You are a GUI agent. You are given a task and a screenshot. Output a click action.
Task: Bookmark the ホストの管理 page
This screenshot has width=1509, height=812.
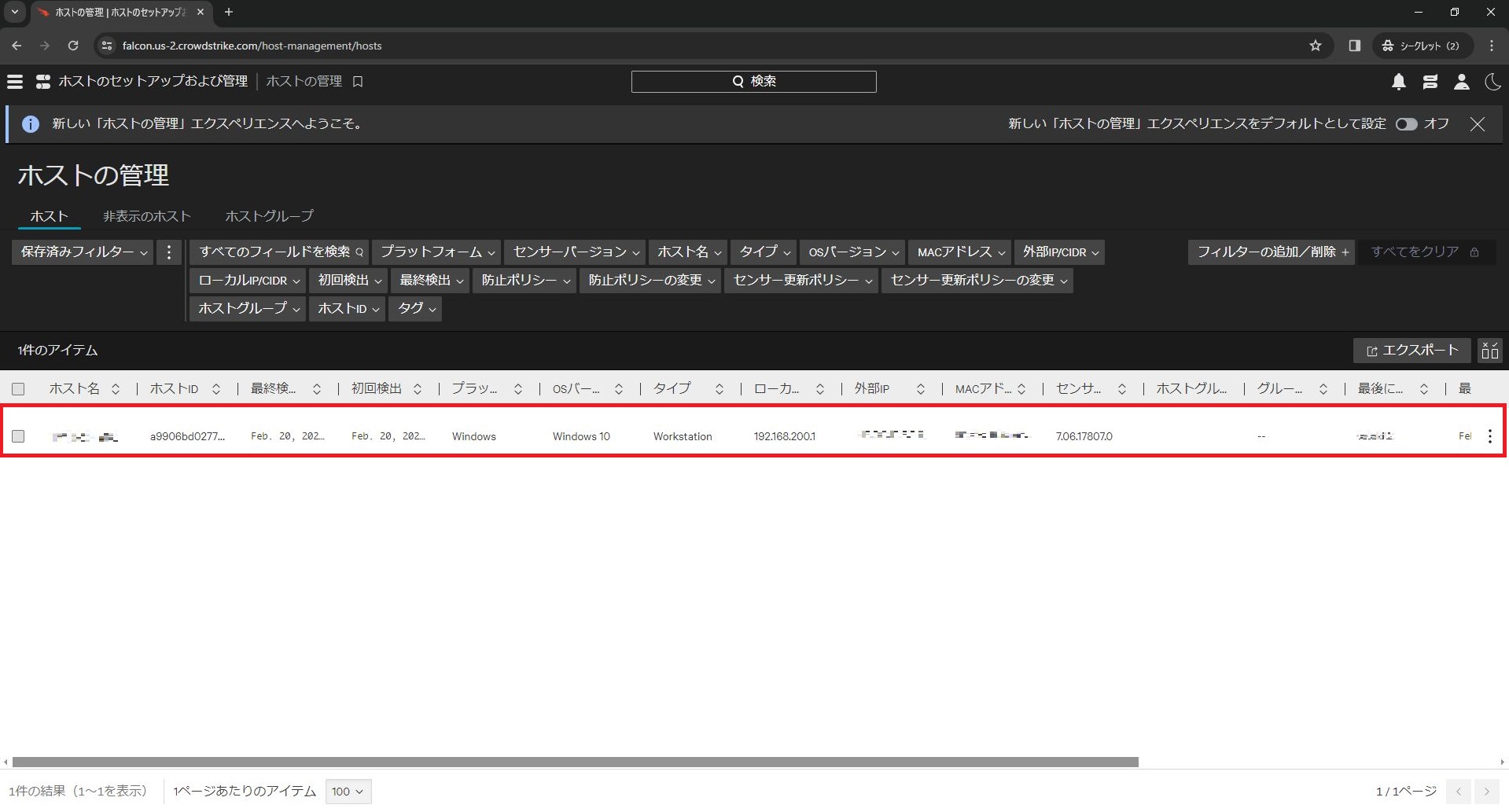coord(358,81)
